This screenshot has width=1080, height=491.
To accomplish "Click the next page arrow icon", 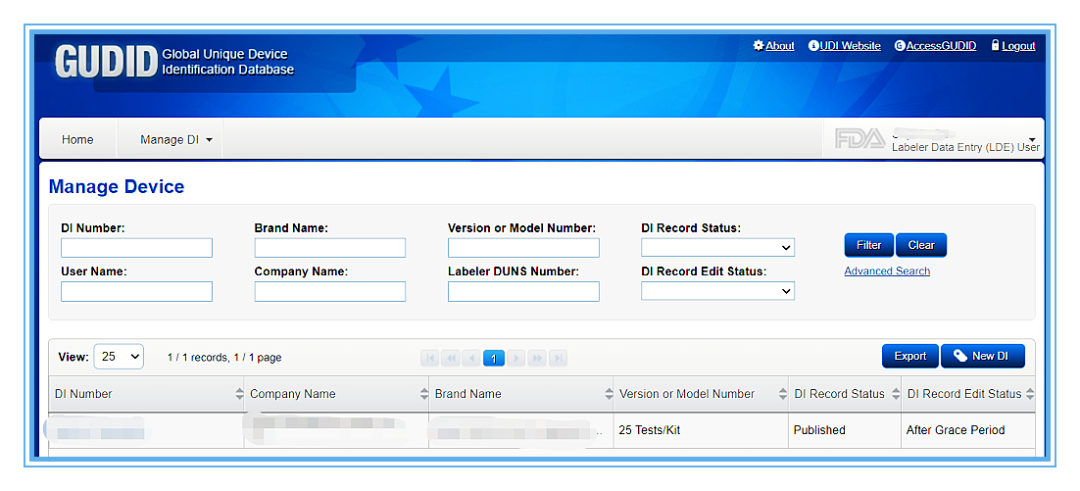I will [x=517, y=358].
